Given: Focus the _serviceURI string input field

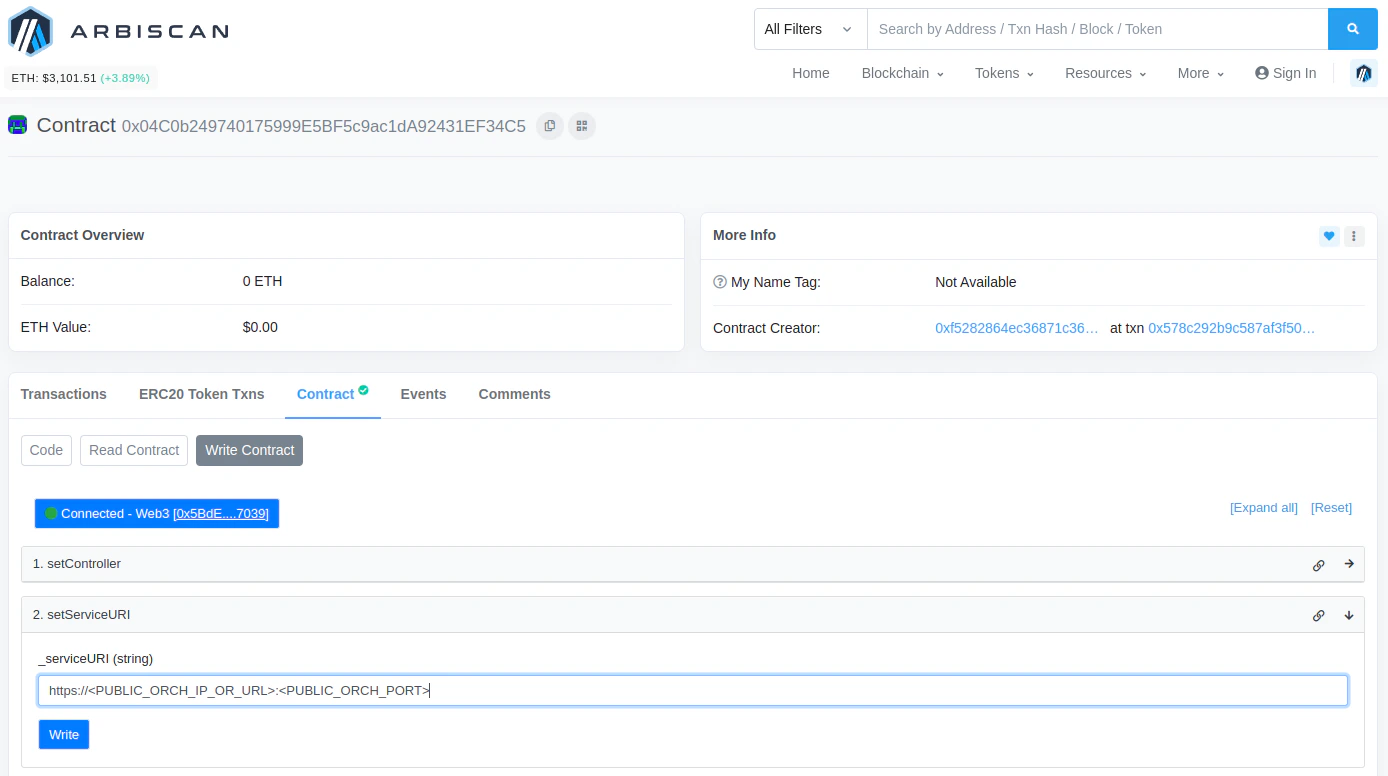Looking at the screenshot, I should 693,690.
